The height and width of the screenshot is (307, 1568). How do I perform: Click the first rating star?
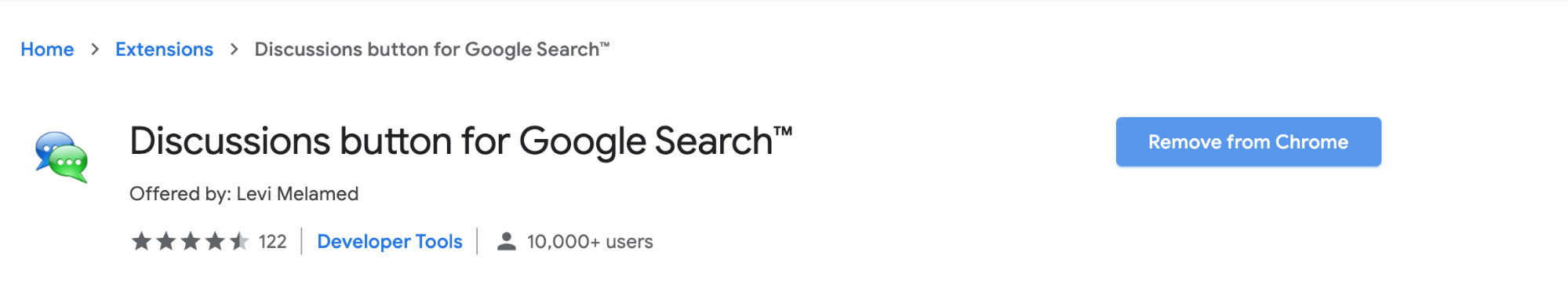(141, 241)
